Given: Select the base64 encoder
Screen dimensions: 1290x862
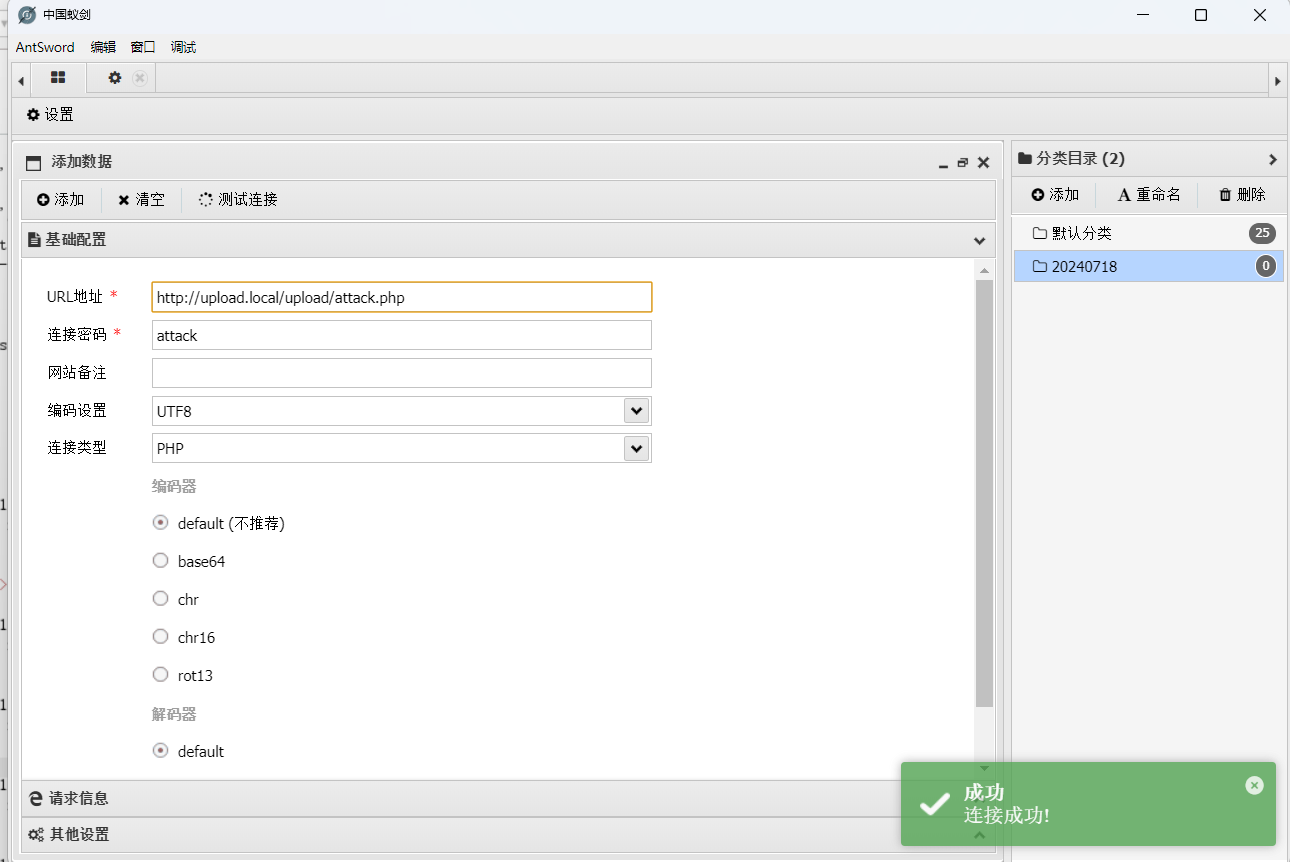Looking at the screenshot, I should pyautogui.click(x=160, y=561).
